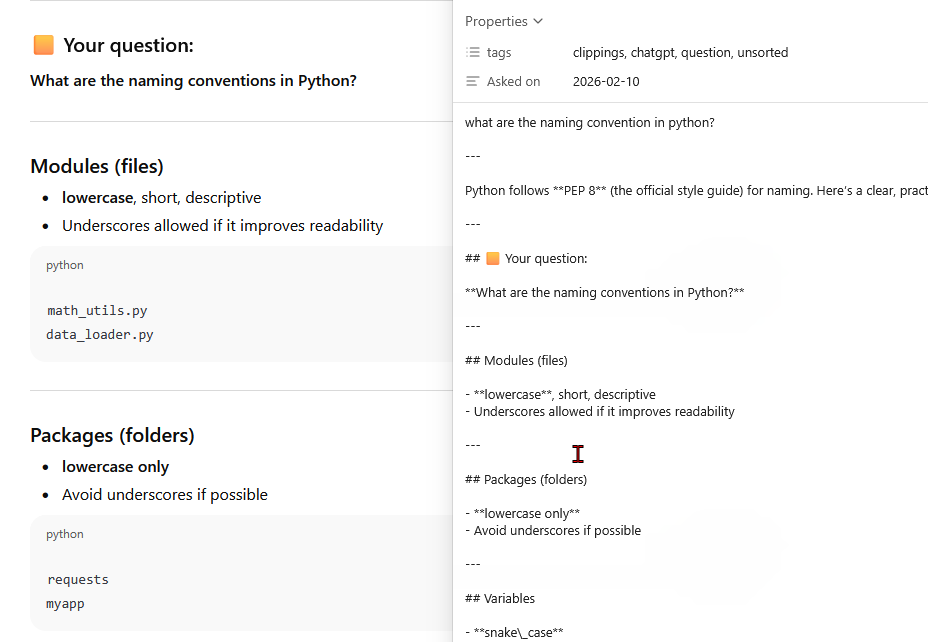Viewport: 928px width, 642px height.
Task: Click the tags property name
Action: [x=499, y=52]
